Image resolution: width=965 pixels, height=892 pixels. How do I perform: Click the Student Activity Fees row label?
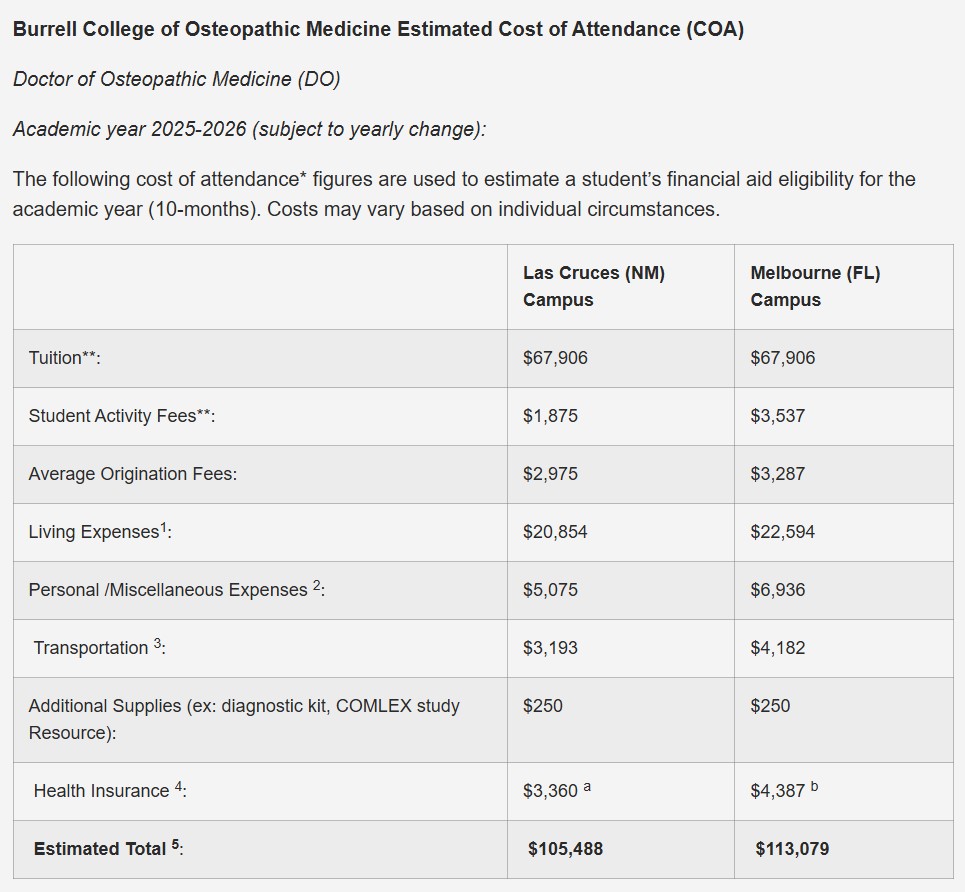(122, 416)
